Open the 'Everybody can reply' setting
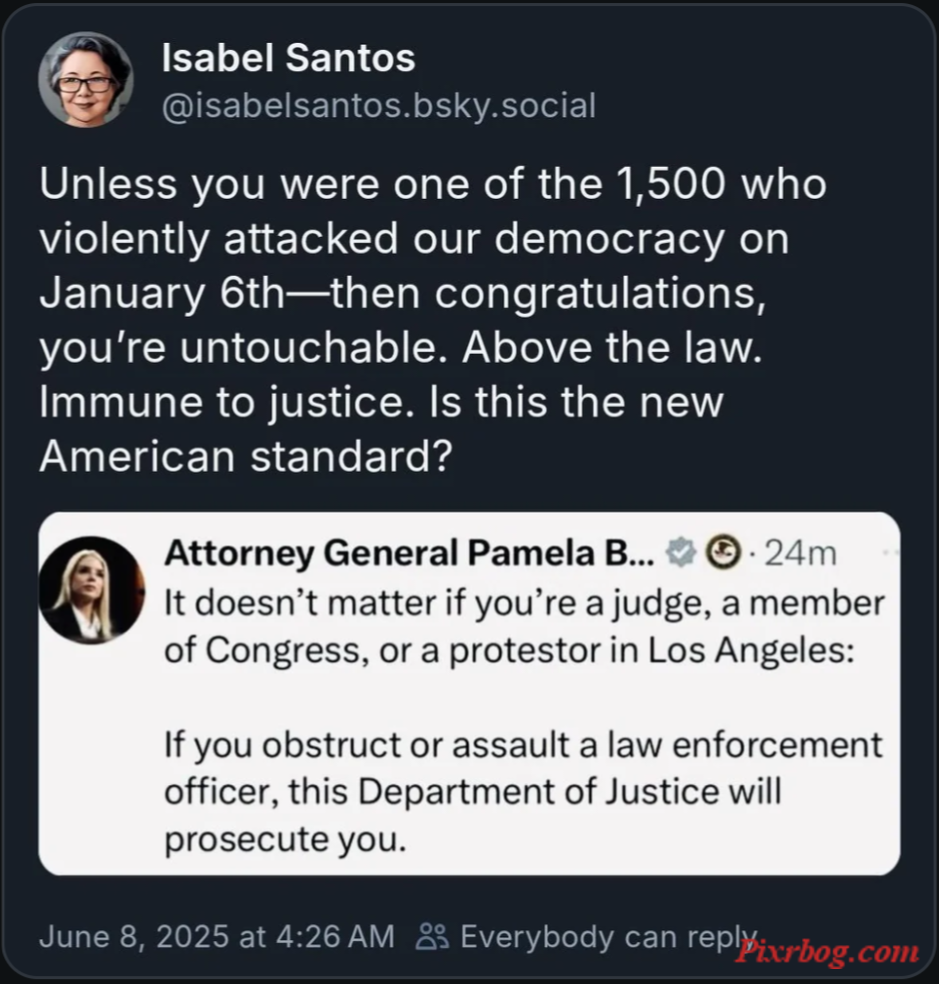Image resolution: width=939 pixels, height=984 pixels. (609, 937)
